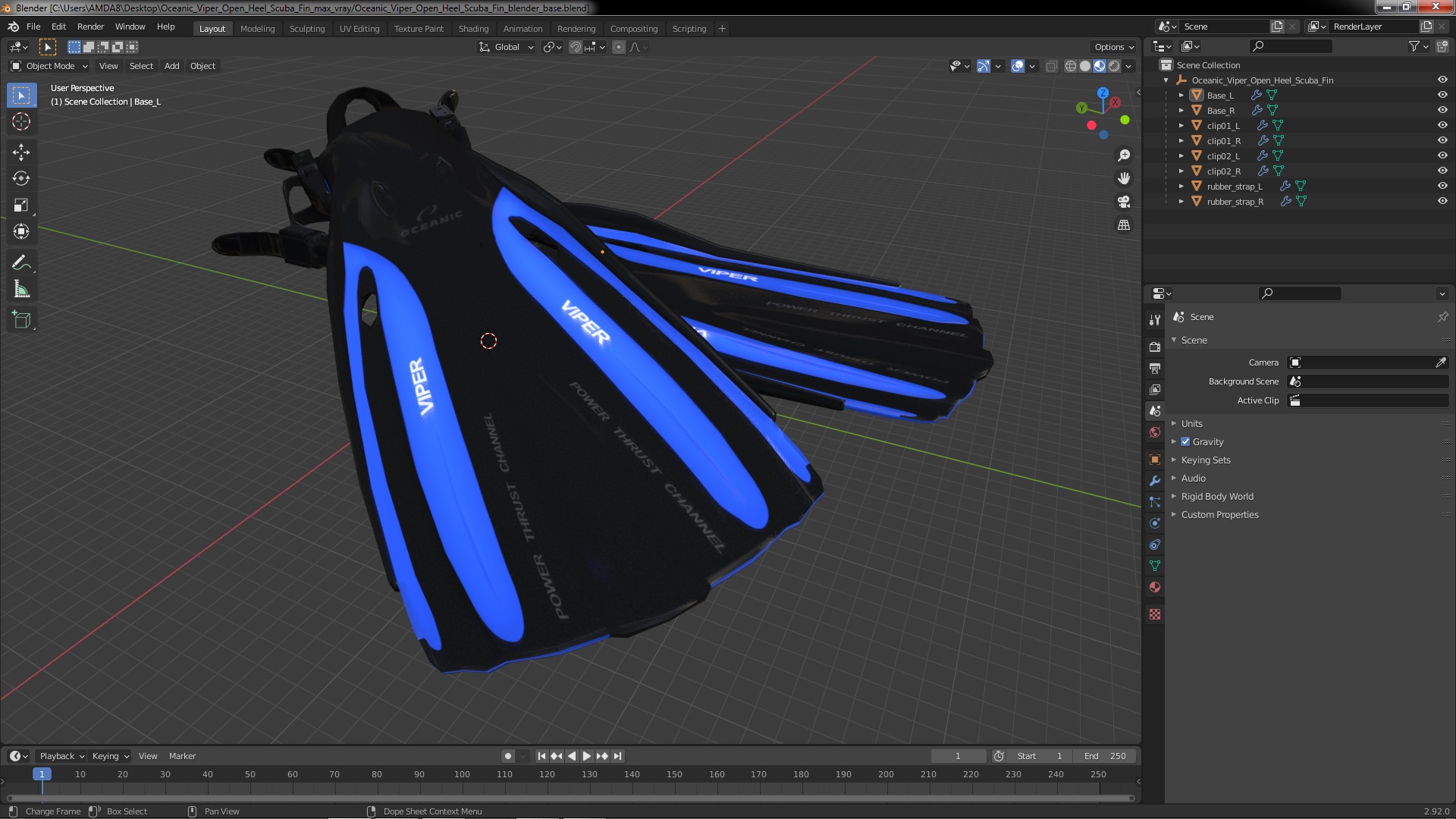Viewport: 1456px width, 819px height.
Task: Select the Add Cube tool
Action: coord(21,320)
